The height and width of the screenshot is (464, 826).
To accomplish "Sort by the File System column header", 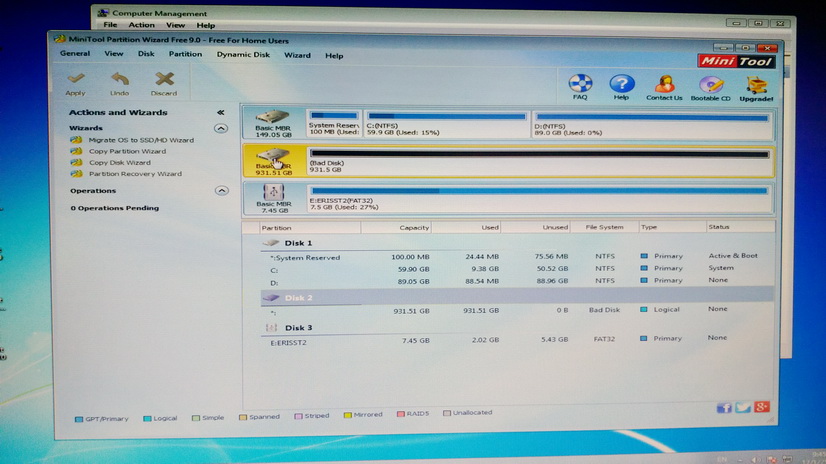I will (604, 227).
